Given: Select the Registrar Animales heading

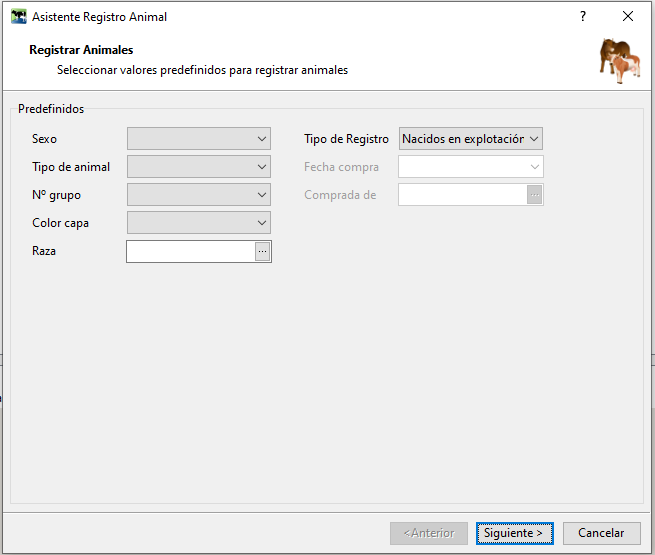Looking at the screenshot, I should point(81,50).
